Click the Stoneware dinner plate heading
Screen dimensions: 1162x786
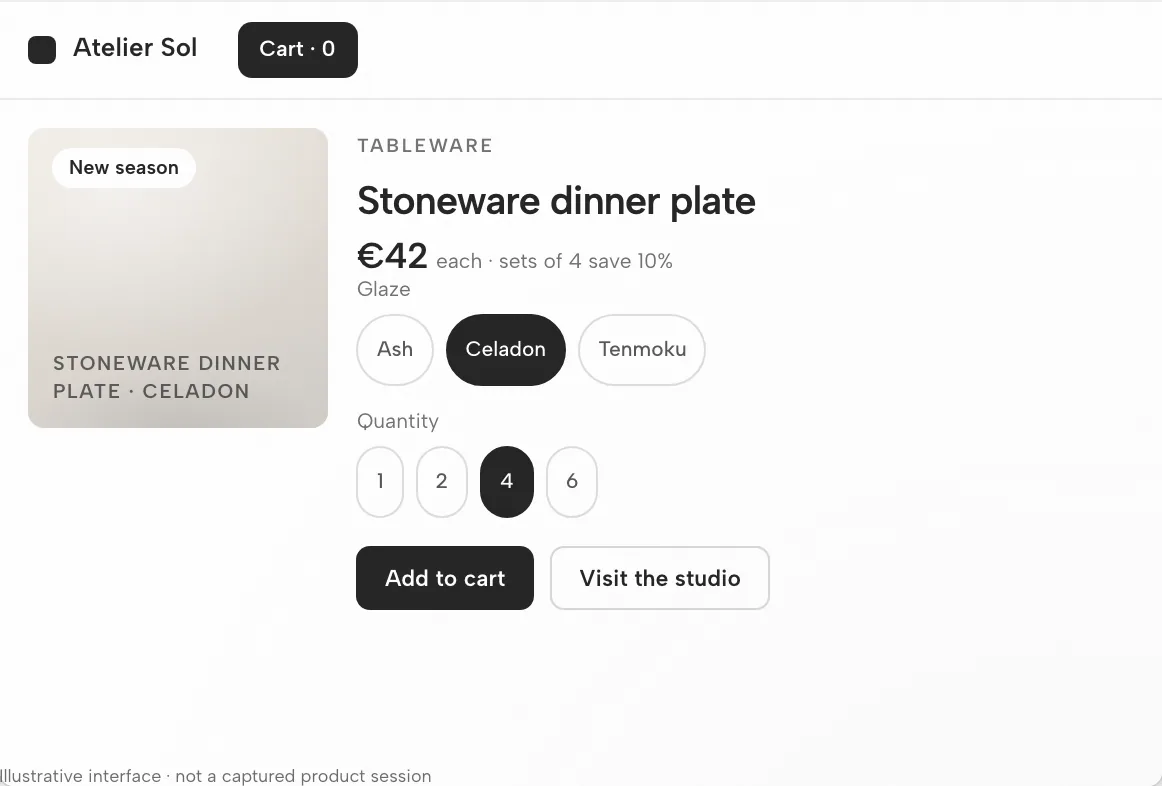[557, 201]
